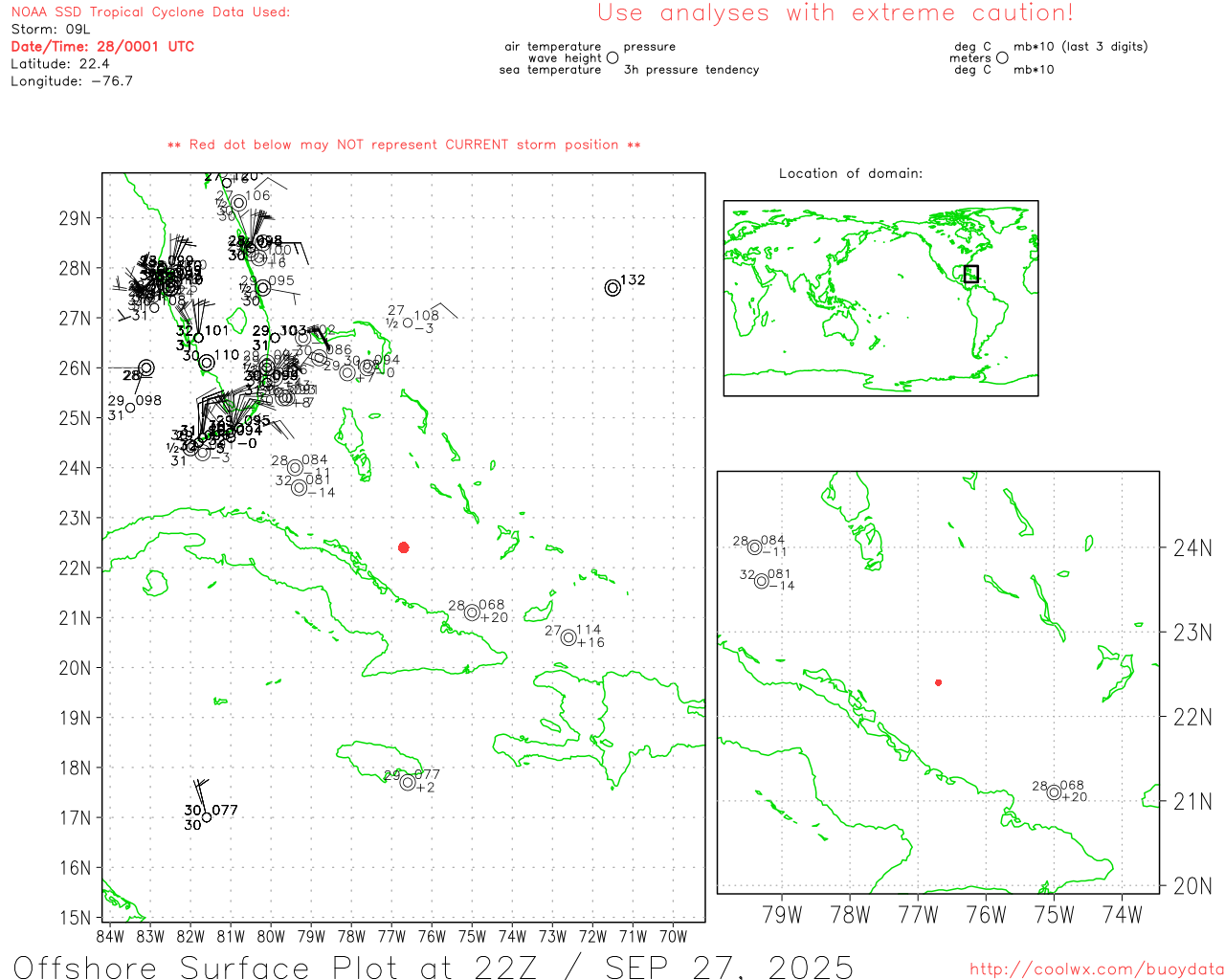Screen dimensions: 1225x980
Task: Click station 27 108 -3 near 27N
Action: [409, 323]
